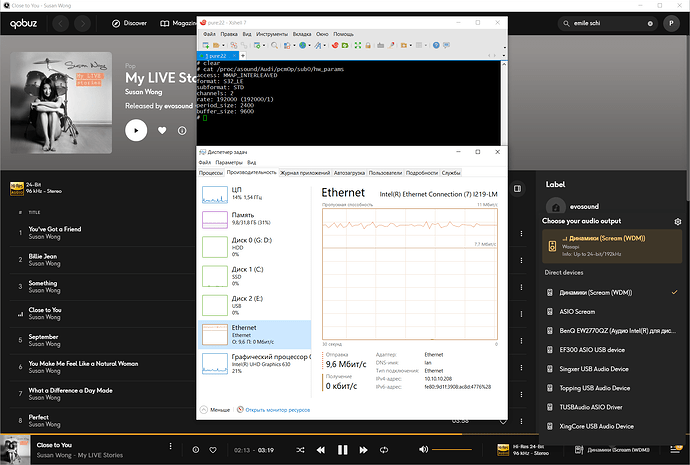This screenshot has width=690, height=465.
Task: Mute the volume speaker icon
Action: point(423,449)
